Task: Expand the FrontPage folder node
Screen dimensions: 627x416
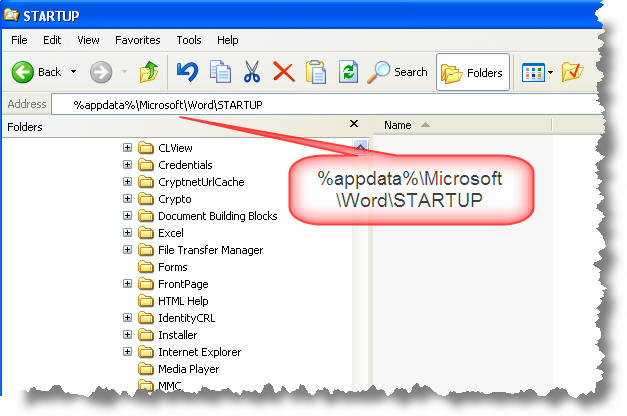Action: tap(127, 284)
